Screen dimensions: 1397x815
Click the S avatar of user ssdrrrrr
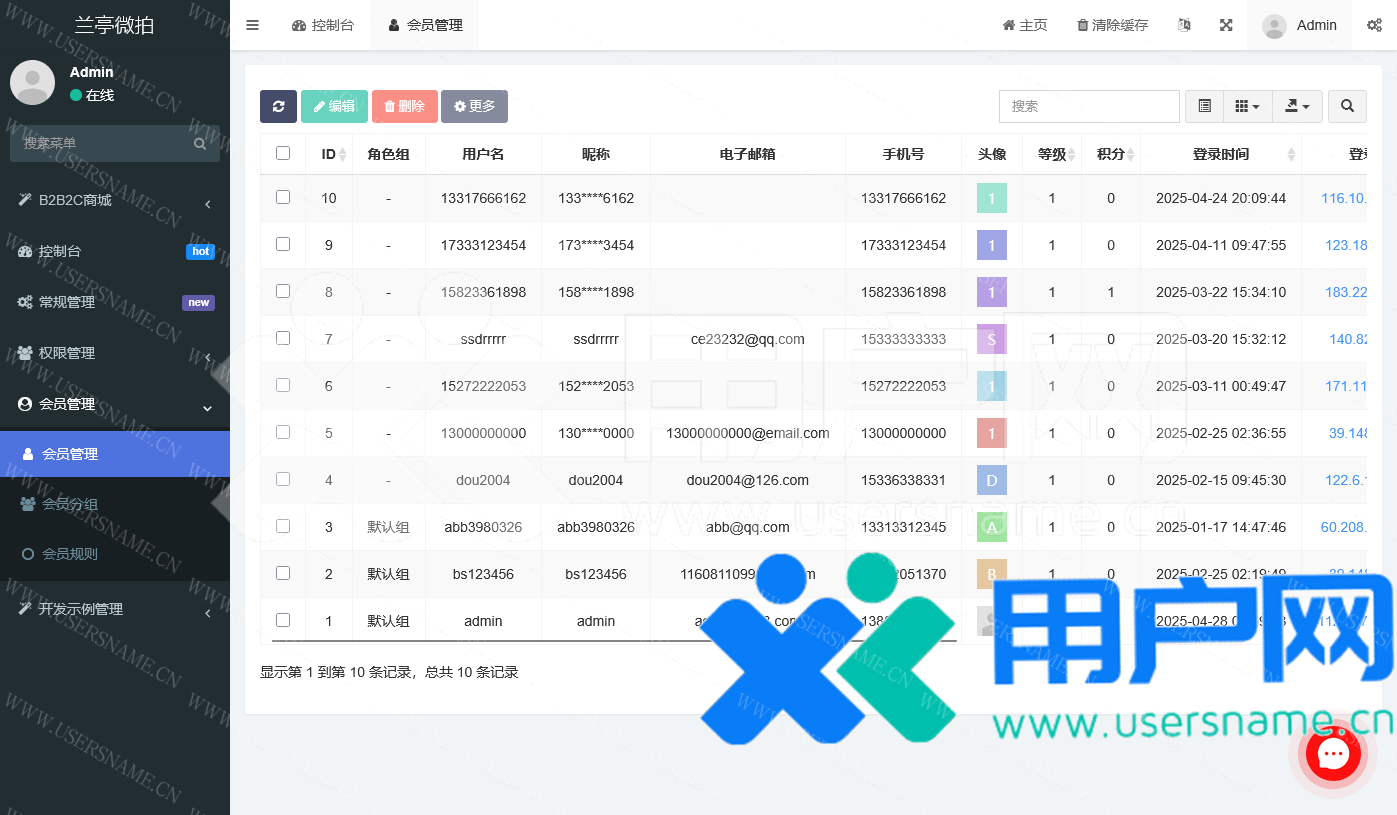992,339
